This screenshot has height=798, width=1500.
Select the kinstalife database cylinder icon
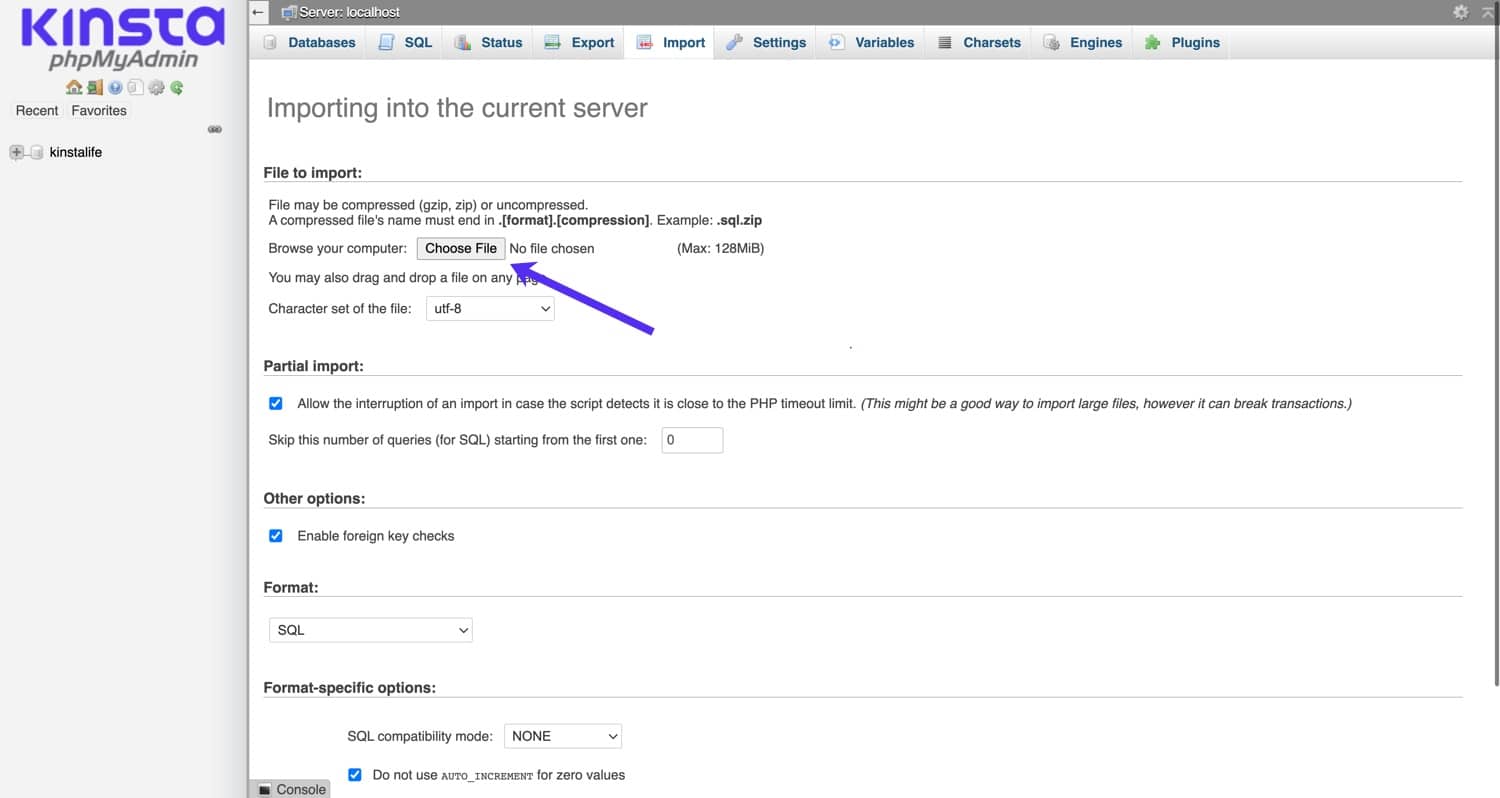[37, 152]
